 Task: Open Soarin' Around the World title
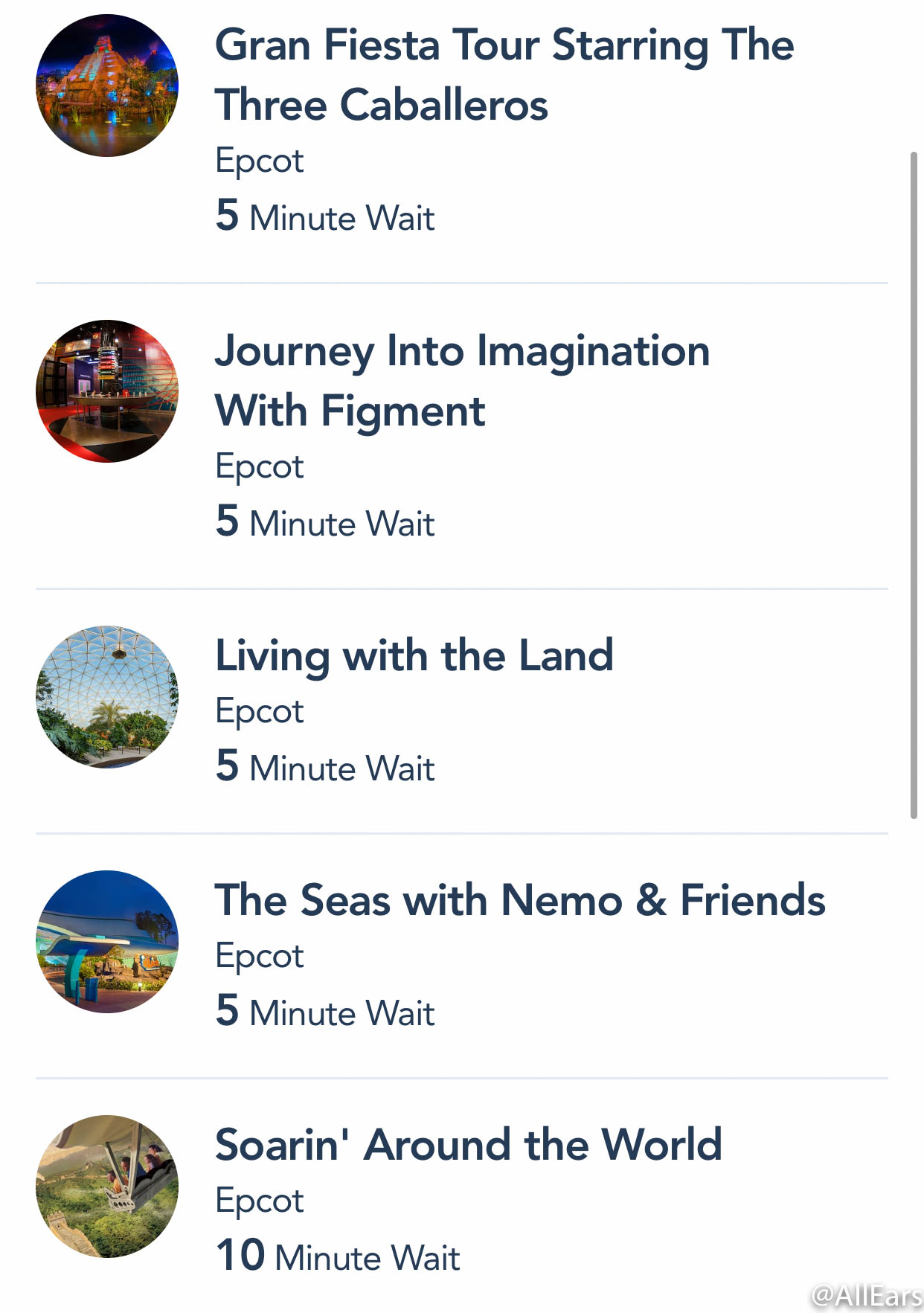[469, 1144]
